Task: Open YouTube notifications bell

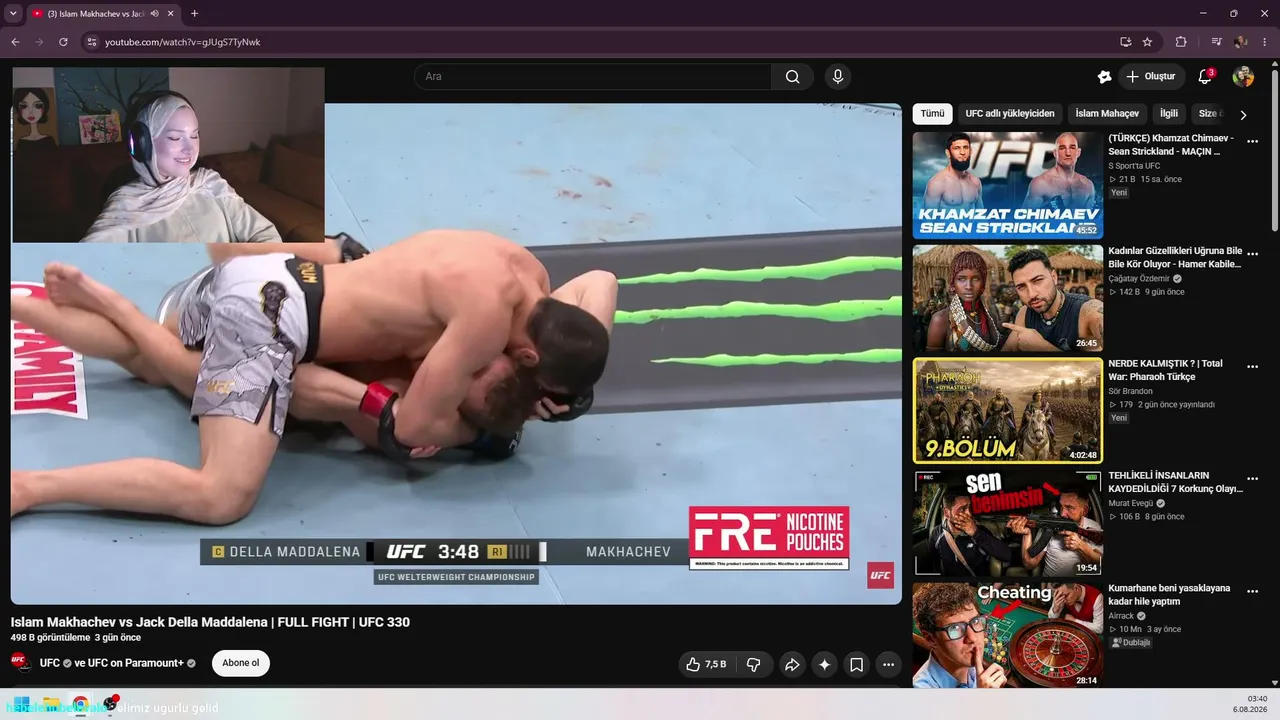Action: click(1205, 77)
